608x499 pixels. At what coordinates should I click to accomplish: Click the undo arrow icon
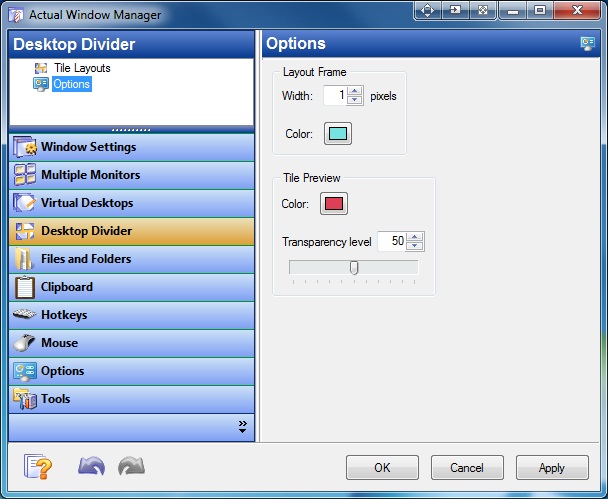92,466
